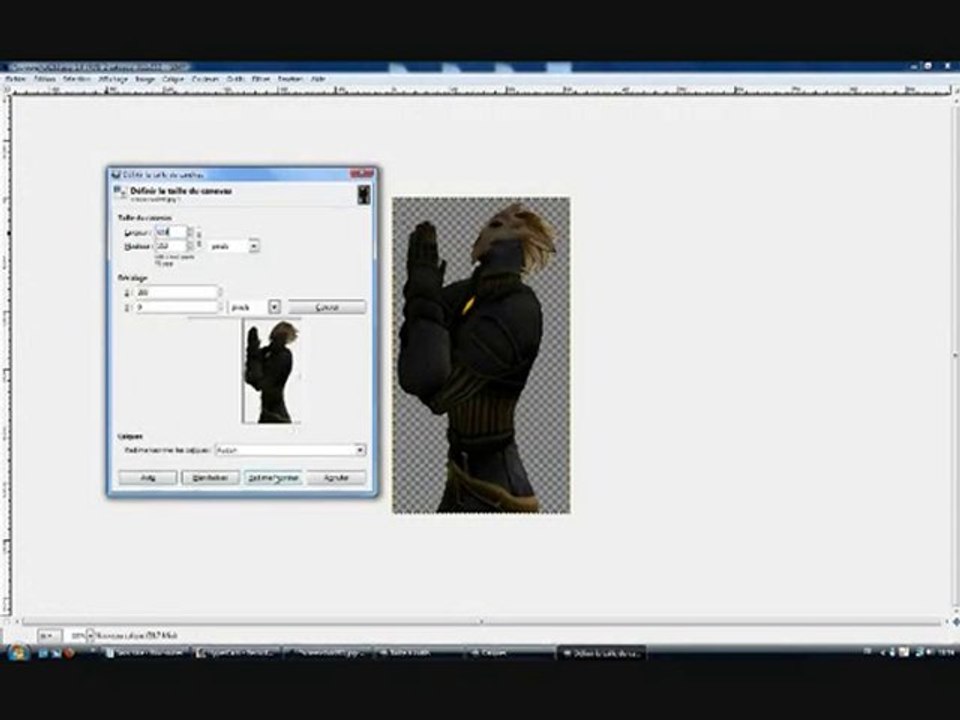Toggle the width-height chain link
This screenshot has width=960, height=720.
pyautogui.click(x=199, y=239)
